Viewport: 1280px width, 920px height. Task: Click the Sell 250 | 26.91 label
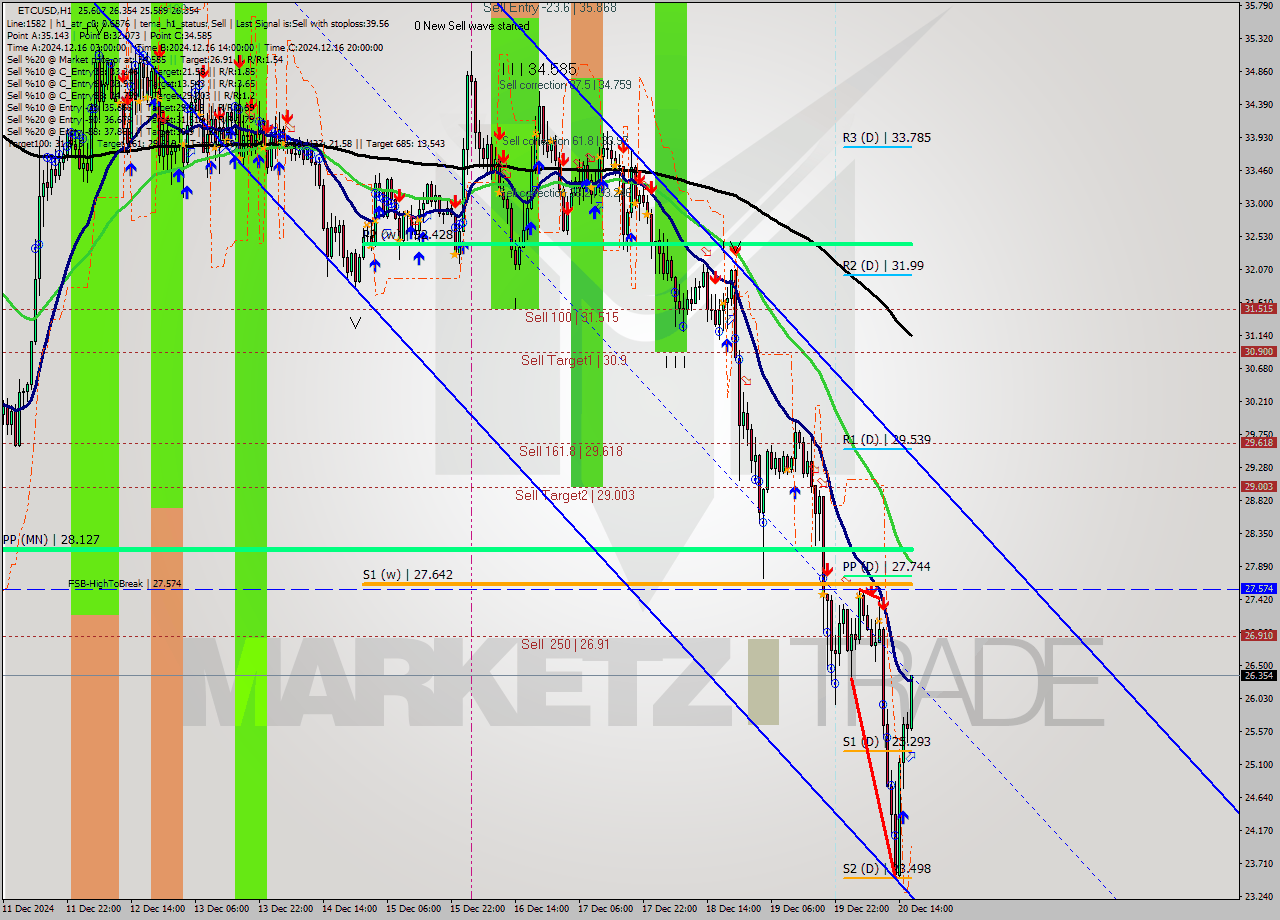point(565,644)
